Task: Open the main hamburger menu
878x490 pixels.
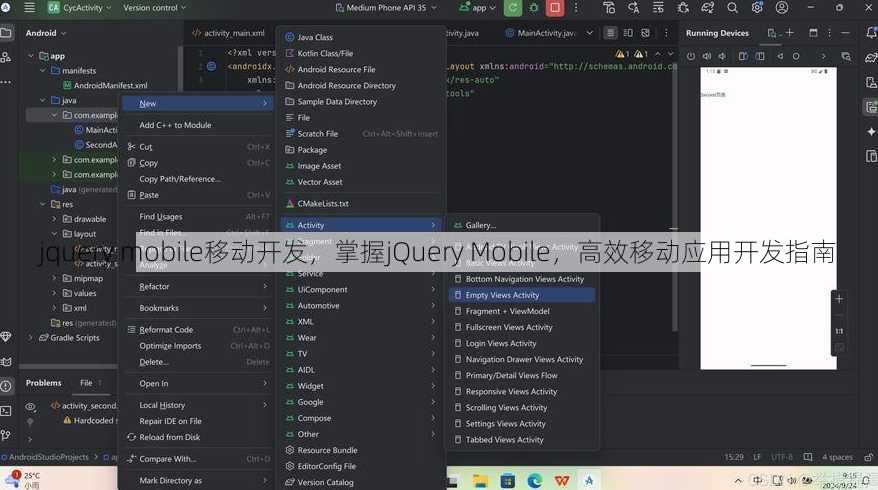Action: click(x=29, y=8)
